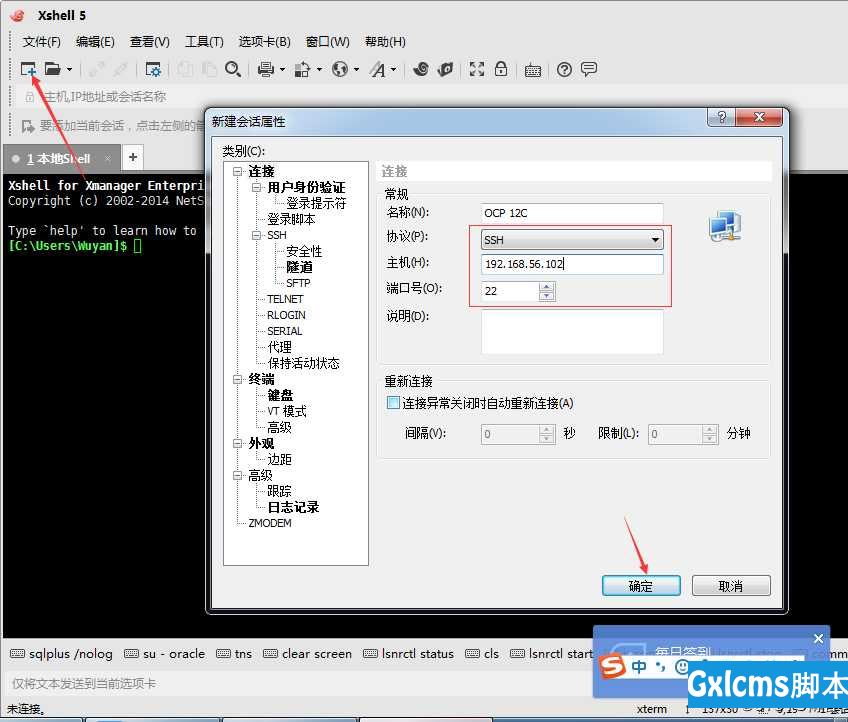
Task: Collapse the 高级 category tree node
Action: point(237,475)
